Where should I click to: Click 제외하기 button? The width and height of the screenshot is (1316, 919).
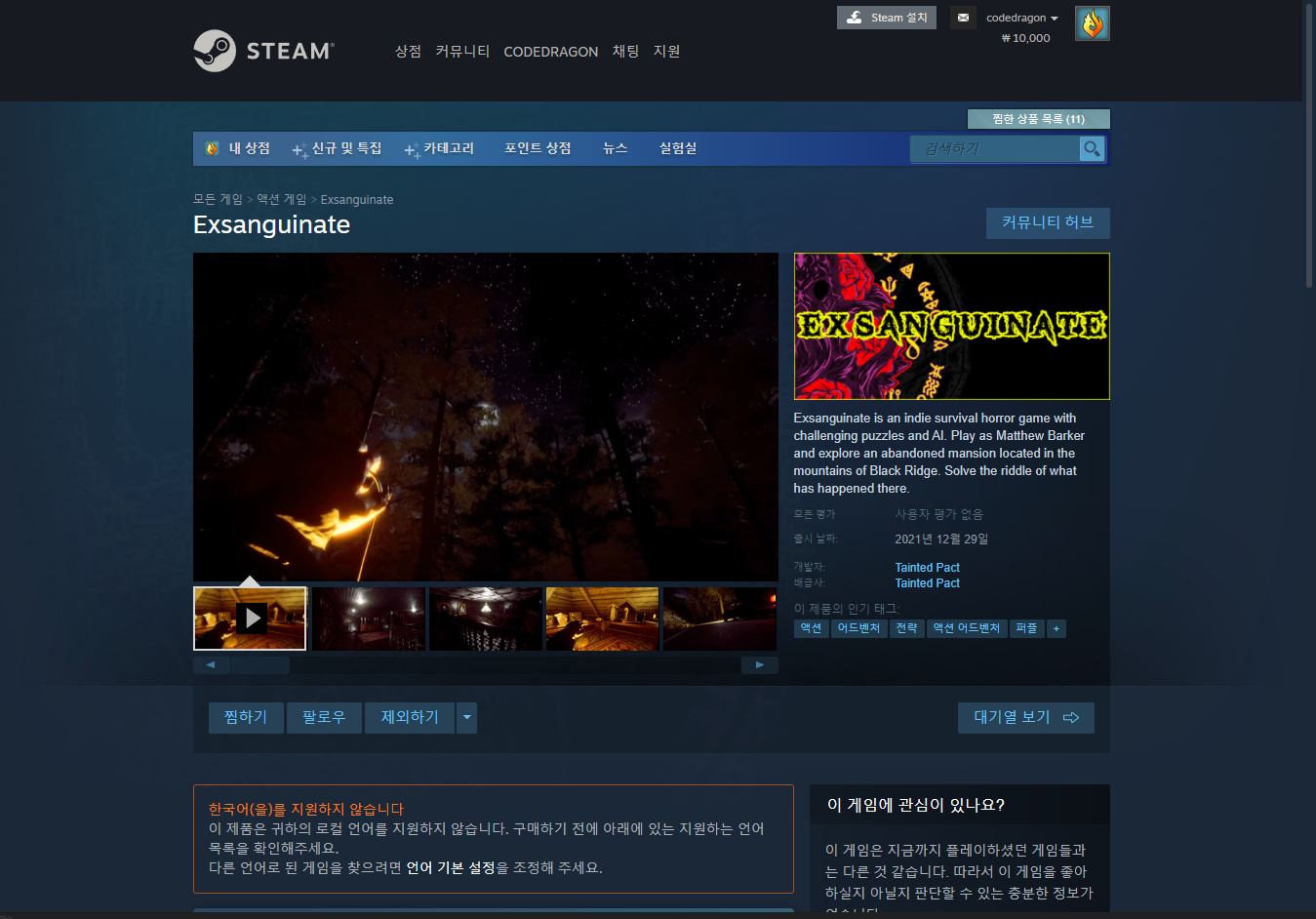click(x=410, y=717)
